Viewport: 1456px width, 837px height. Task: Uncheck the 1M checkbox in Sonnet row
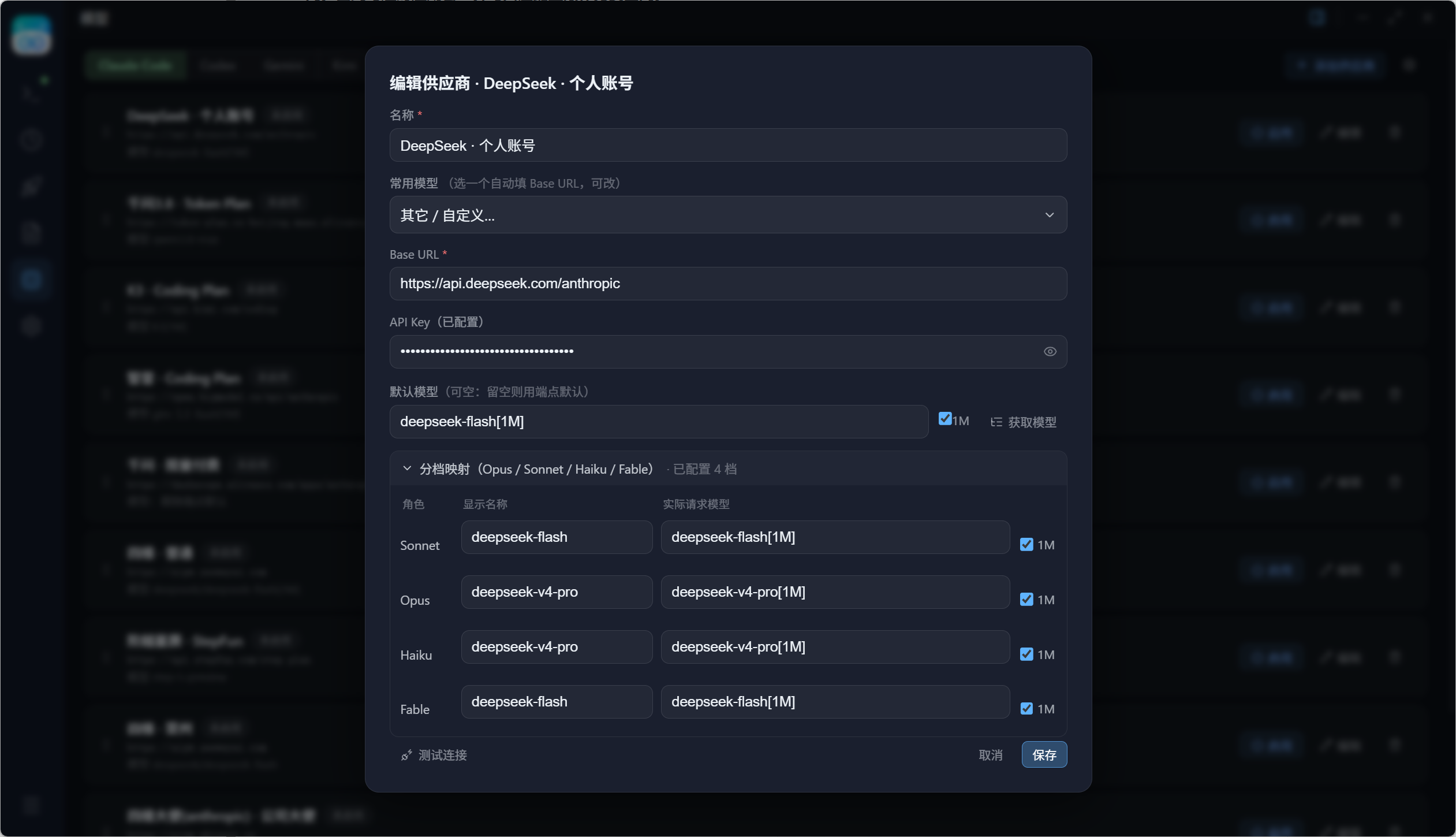(1026, 545)
